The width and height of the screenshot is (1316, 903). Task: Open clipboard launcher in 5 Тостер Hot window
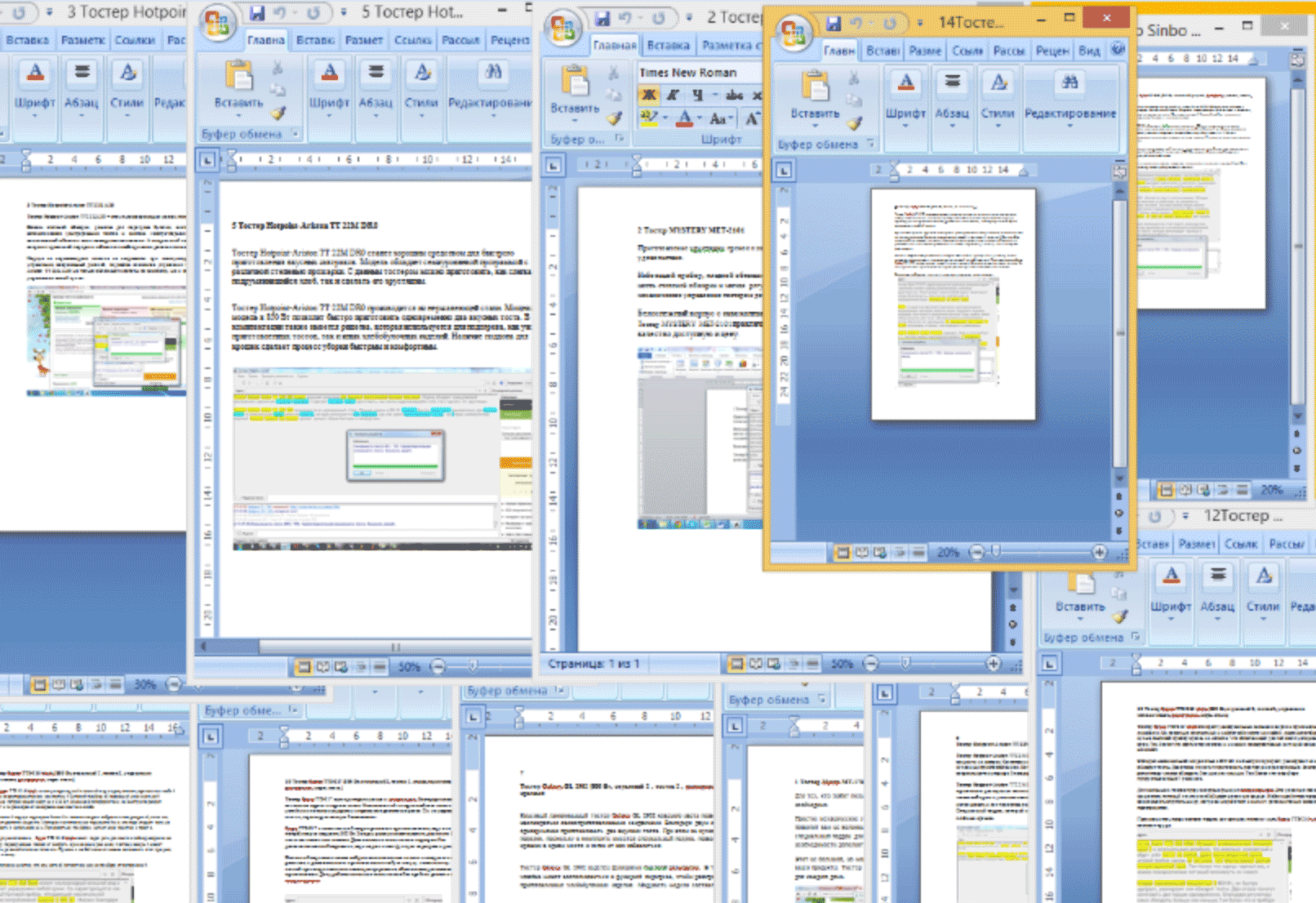tap(295, 134)
